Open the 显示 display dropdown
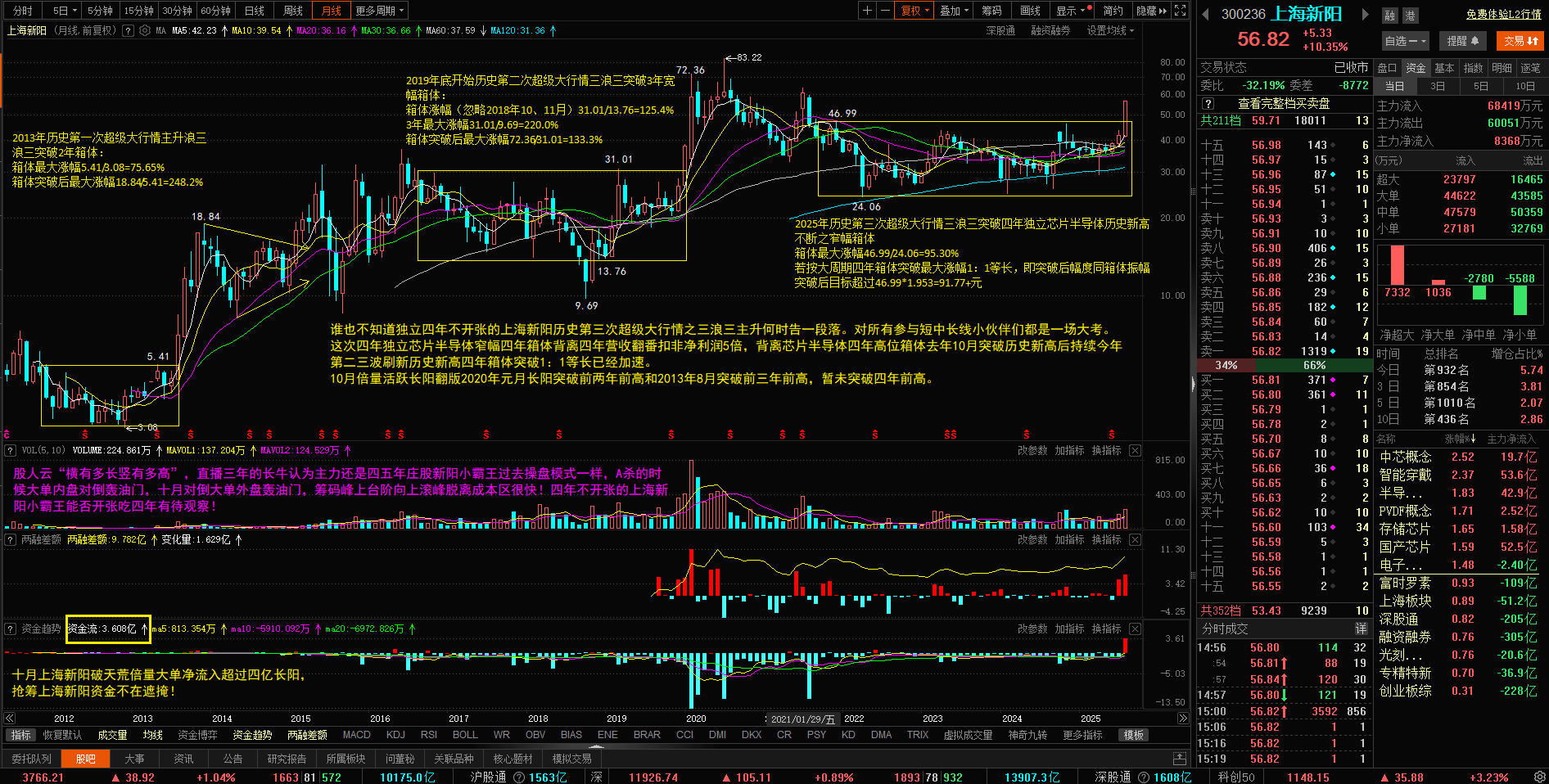 coord(1071,11)
